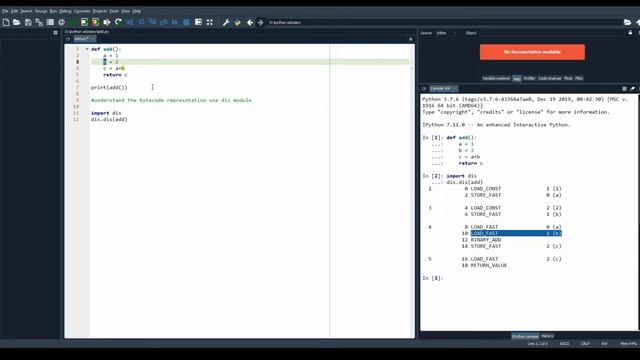This screenshot has width=640, height=360.
Task: Click the CRLF status bar entry
Action: point(585,344)
